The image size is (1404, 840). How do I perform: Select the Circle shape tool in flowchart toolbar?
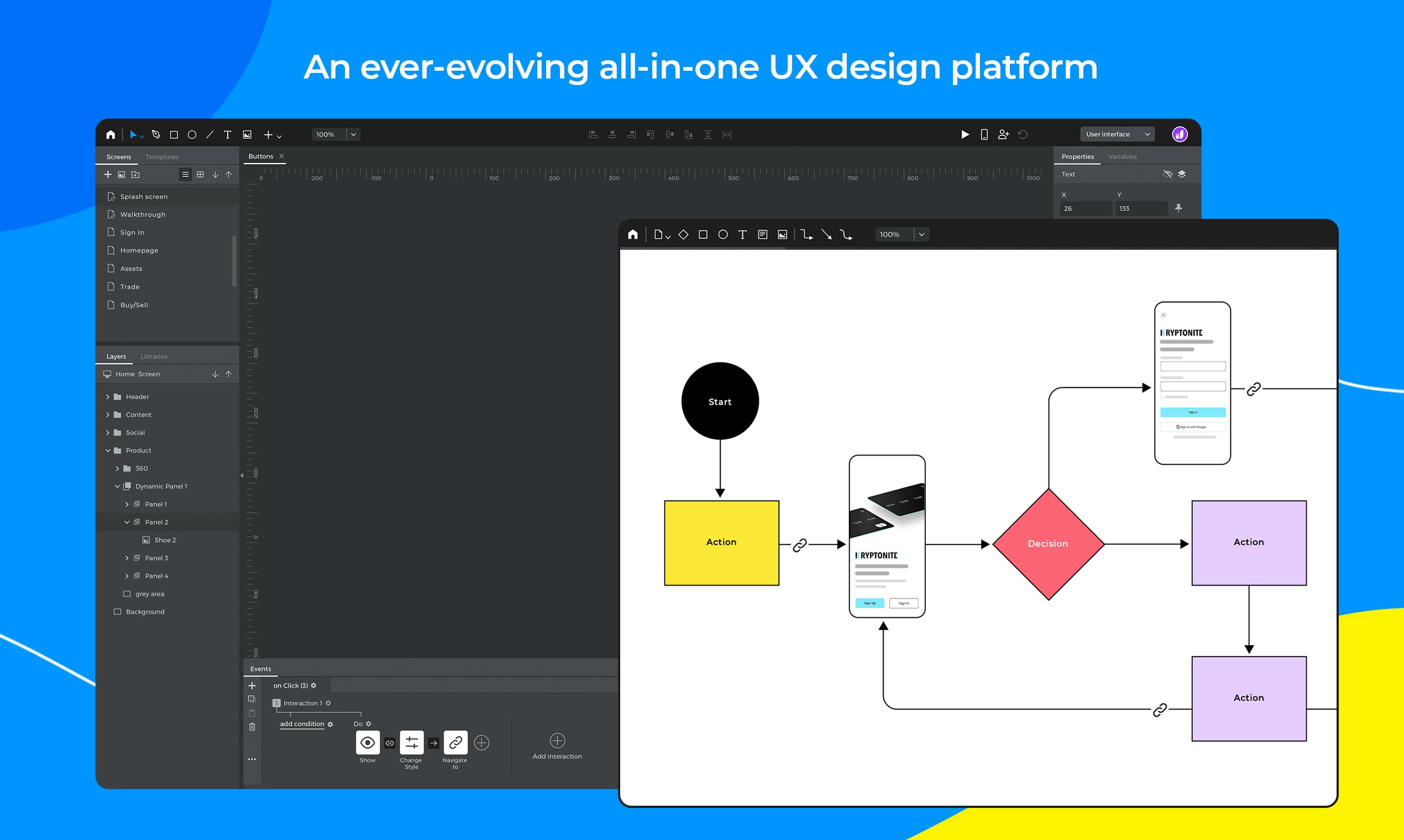(723, 234)
